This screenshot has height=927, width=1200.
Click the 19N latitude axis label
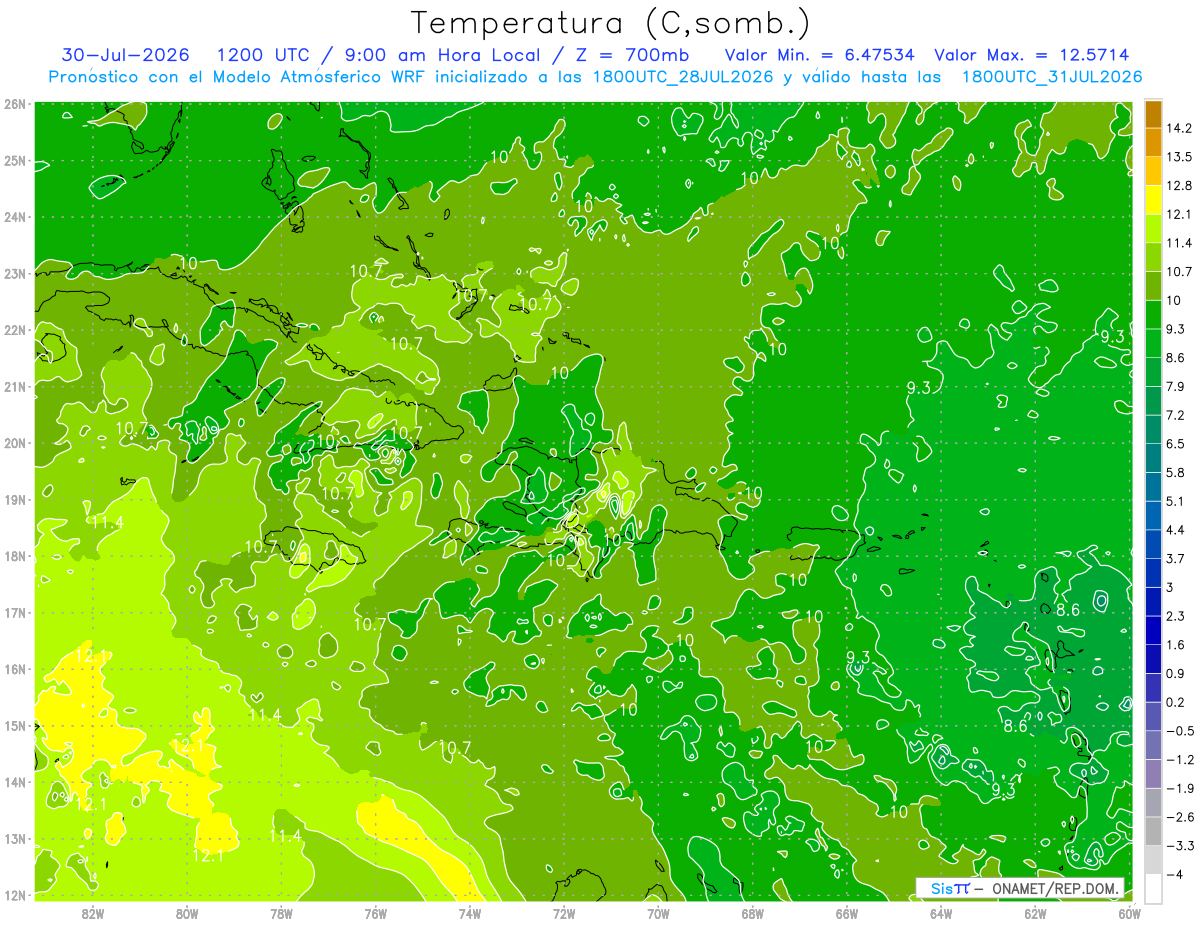click(x=14, y=500)
